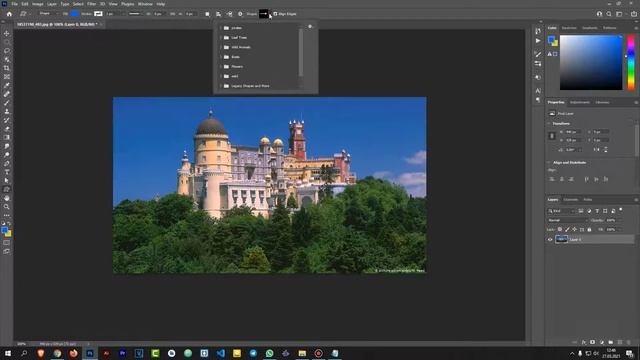Toggle Quick Mask mode button

[7, 242]
